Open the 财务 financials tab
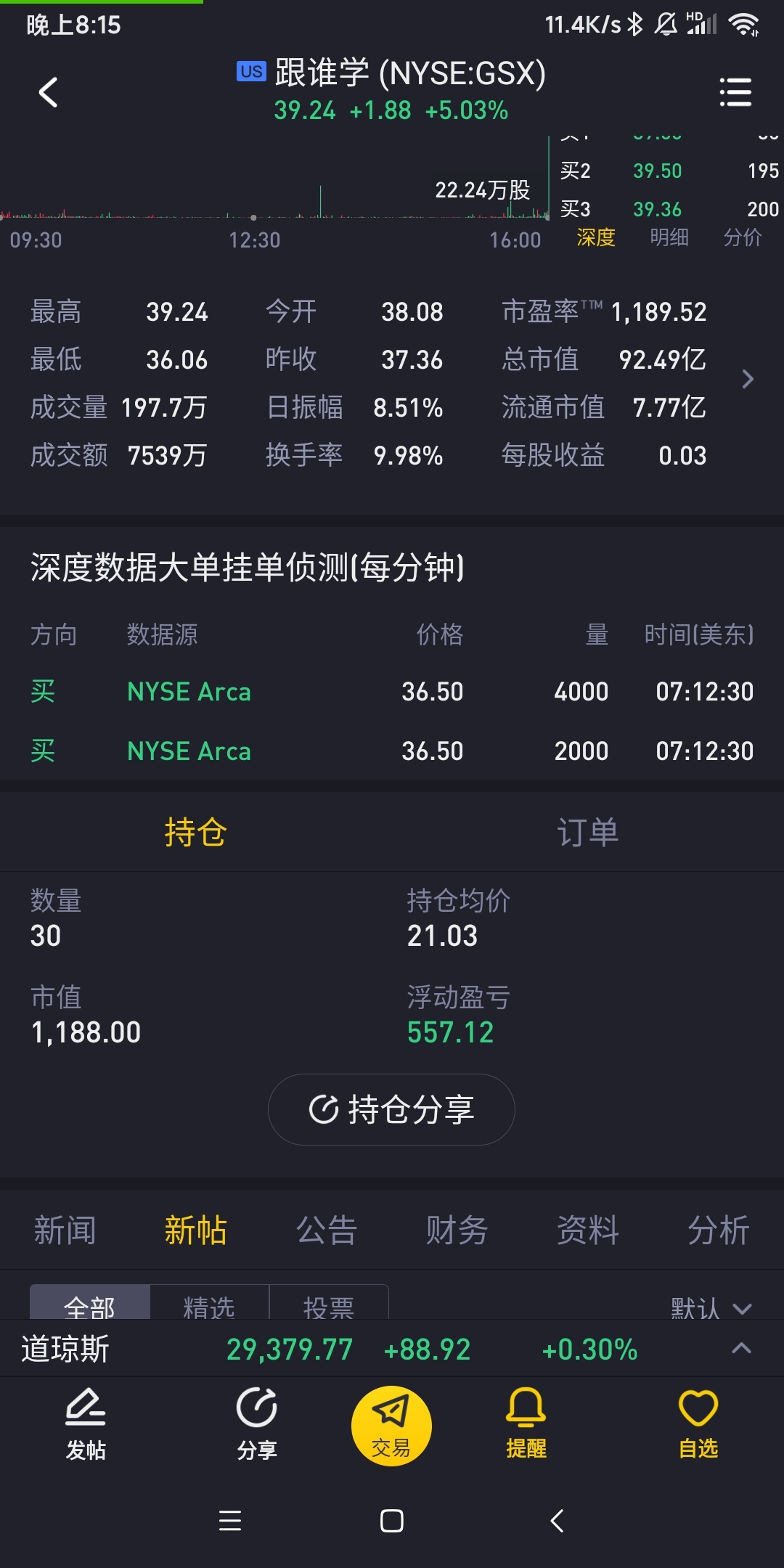 457,1230
